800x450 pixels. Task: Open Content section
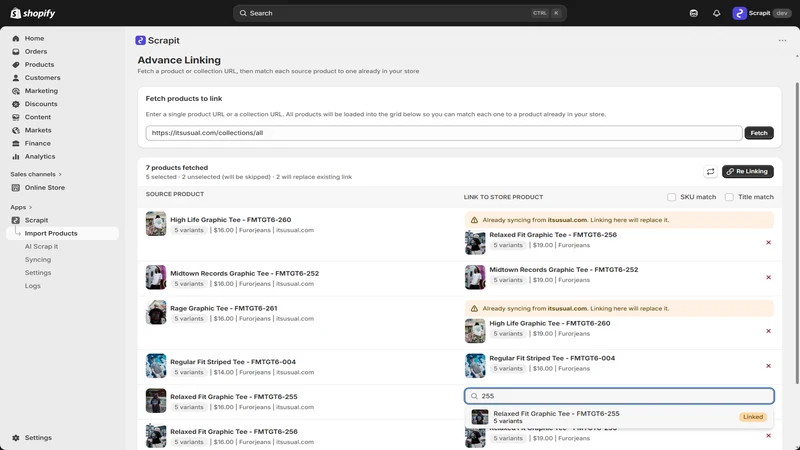point(38,117)
